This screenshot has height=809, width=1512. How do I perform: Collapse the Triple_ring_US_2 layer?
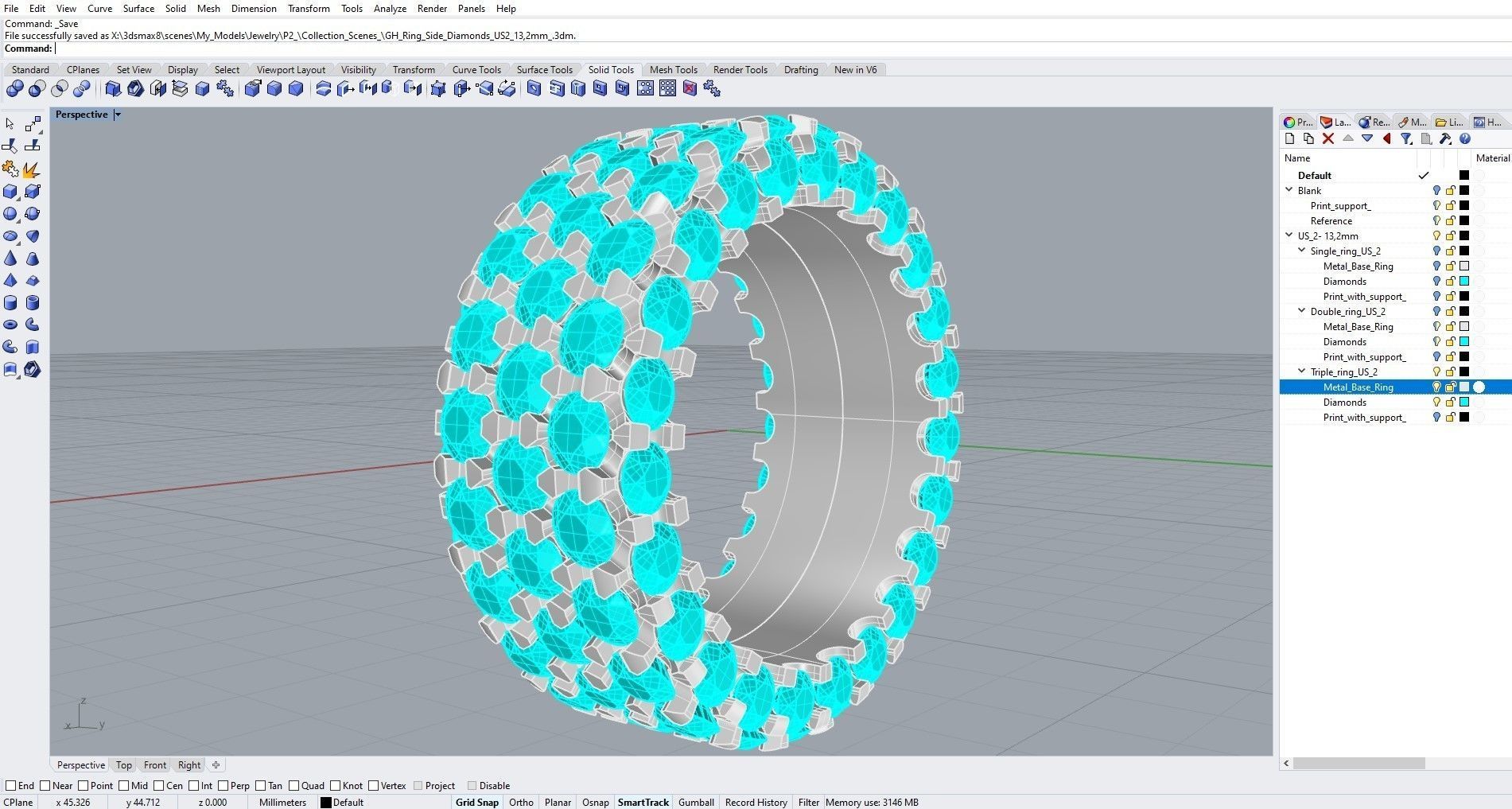coord(1302,371)
